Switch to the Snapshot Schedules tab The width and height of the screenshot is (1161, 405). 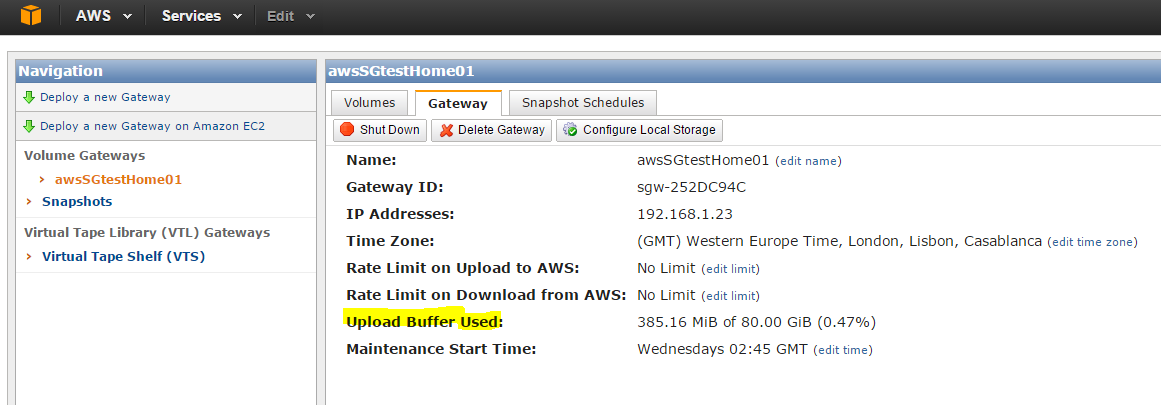tap(583, 103)
